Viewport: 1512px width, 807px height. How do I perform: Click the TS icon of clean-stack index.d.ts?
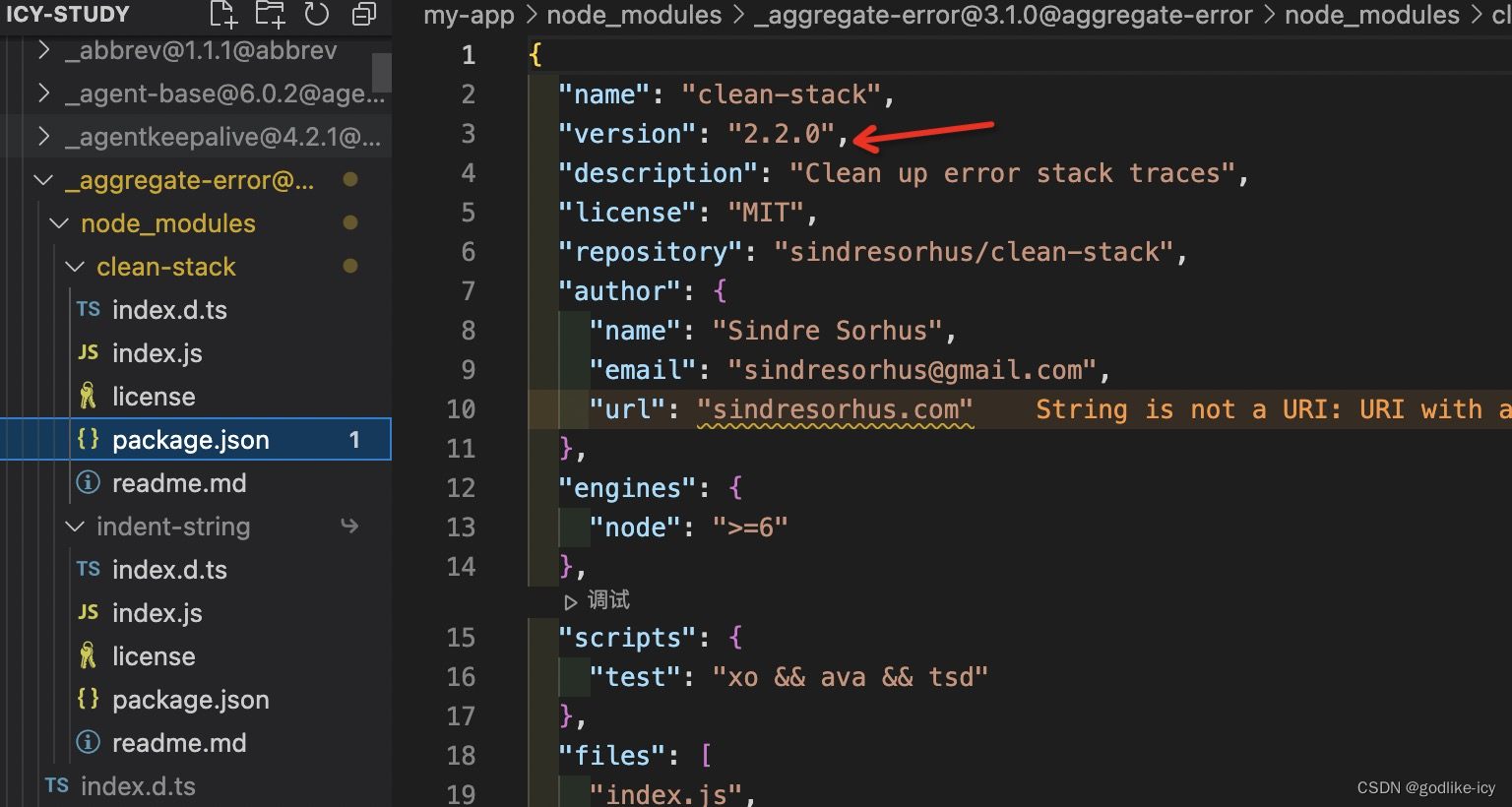coord(89,309)
